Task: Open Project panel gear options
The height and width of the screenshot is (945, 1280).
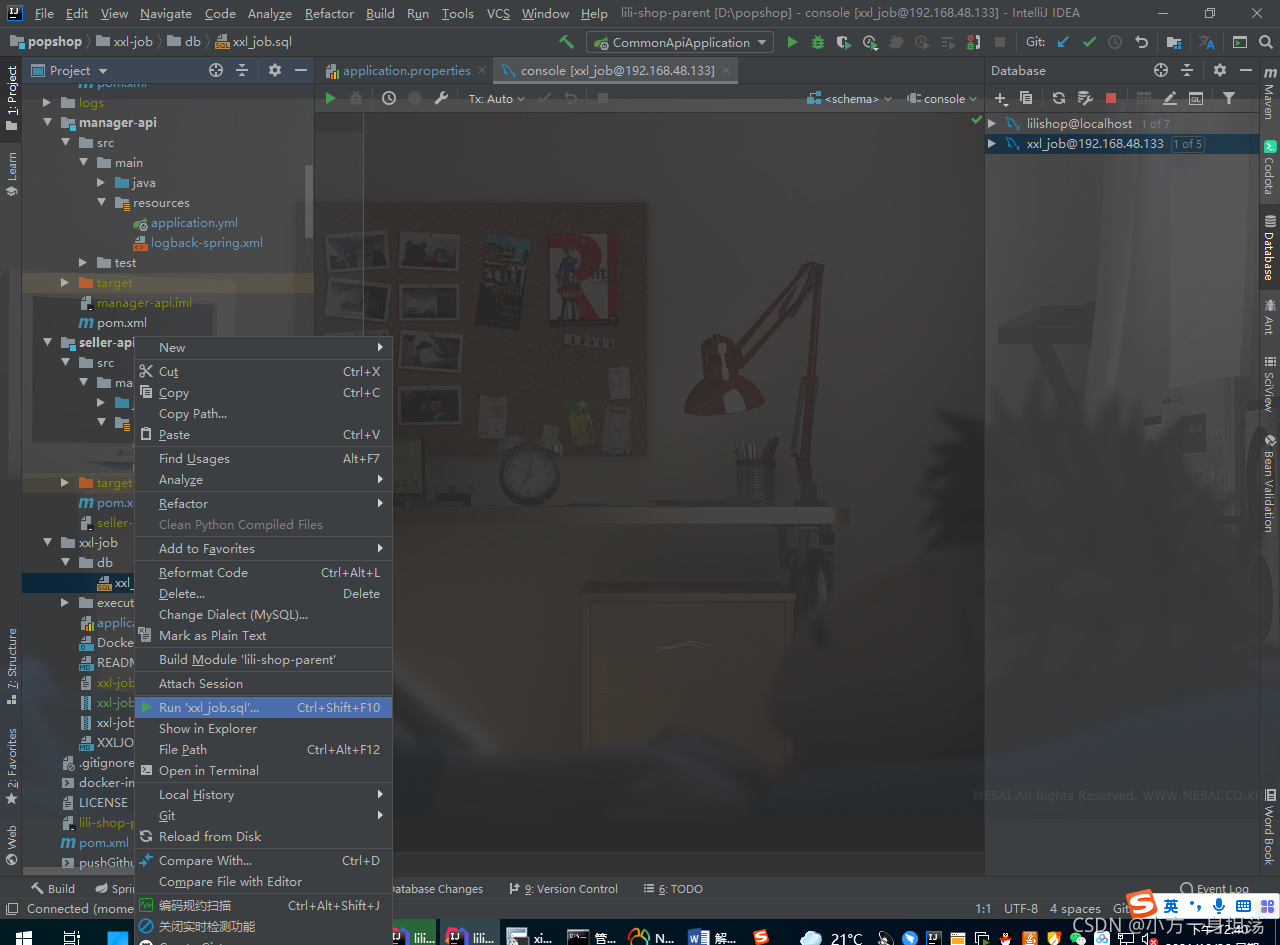Action: pos(275,70)
